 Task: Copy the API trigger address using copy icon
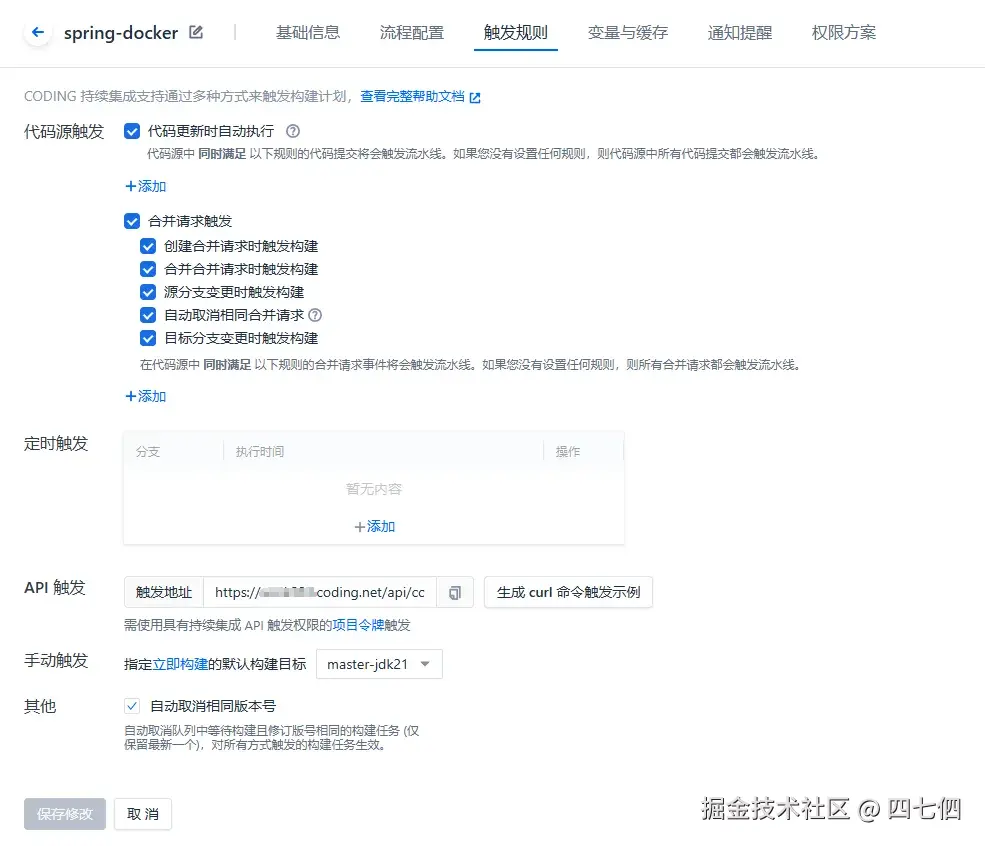(x=455, y=592)
